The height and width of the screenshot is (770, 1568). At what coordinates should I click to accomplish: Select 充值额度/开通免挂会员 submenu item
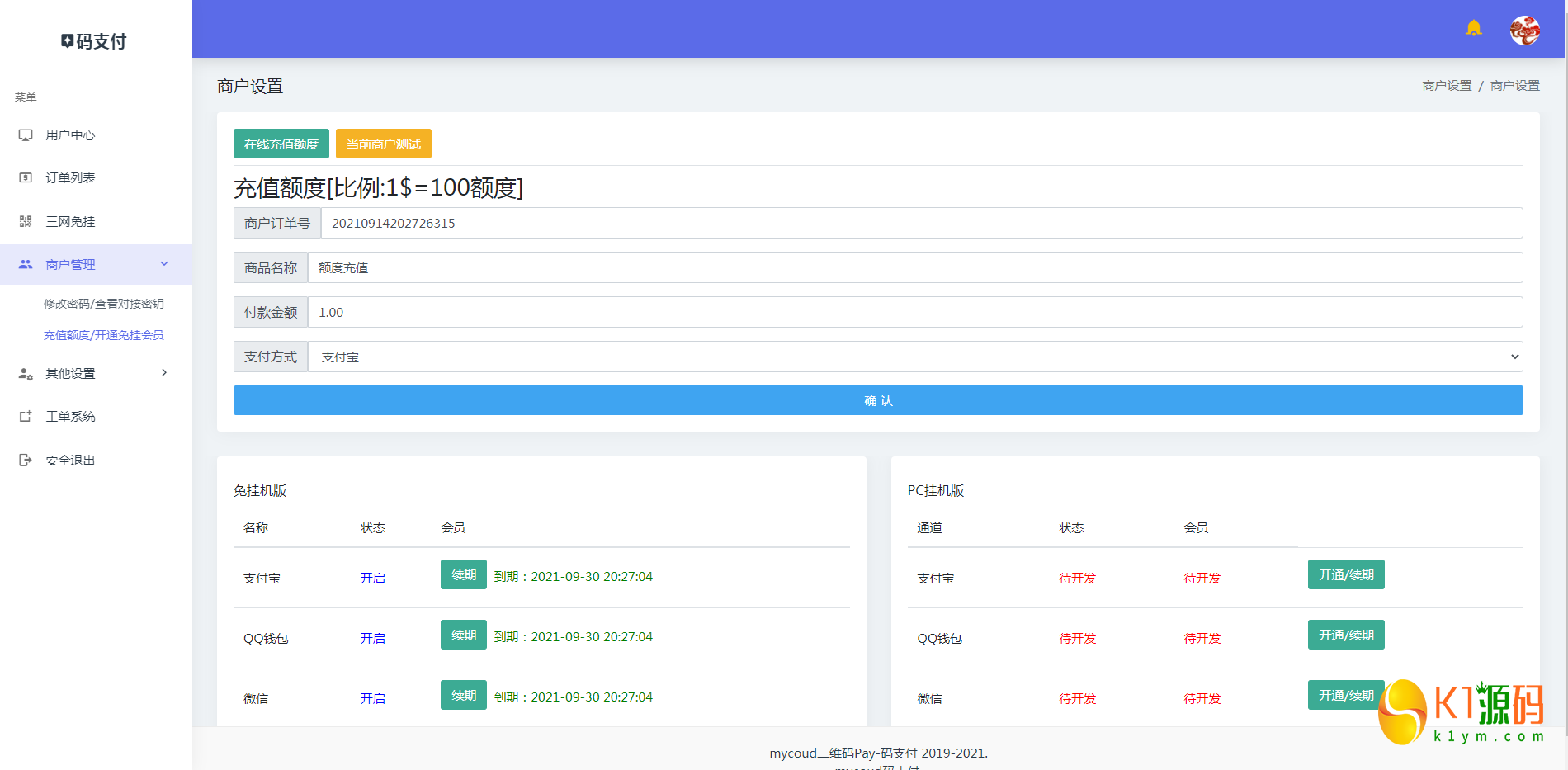click(x=104, y=335)
